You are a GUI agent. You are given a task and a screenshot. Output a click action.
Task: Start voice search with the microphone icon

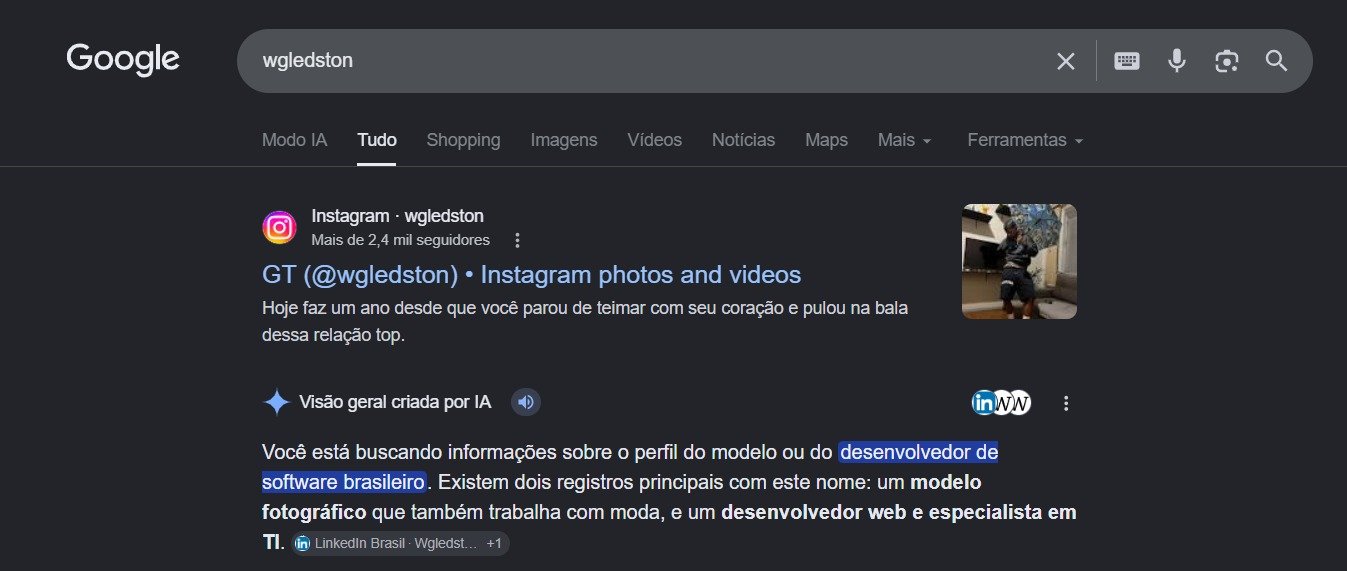pyautogui.click(x=1177, y=61)
